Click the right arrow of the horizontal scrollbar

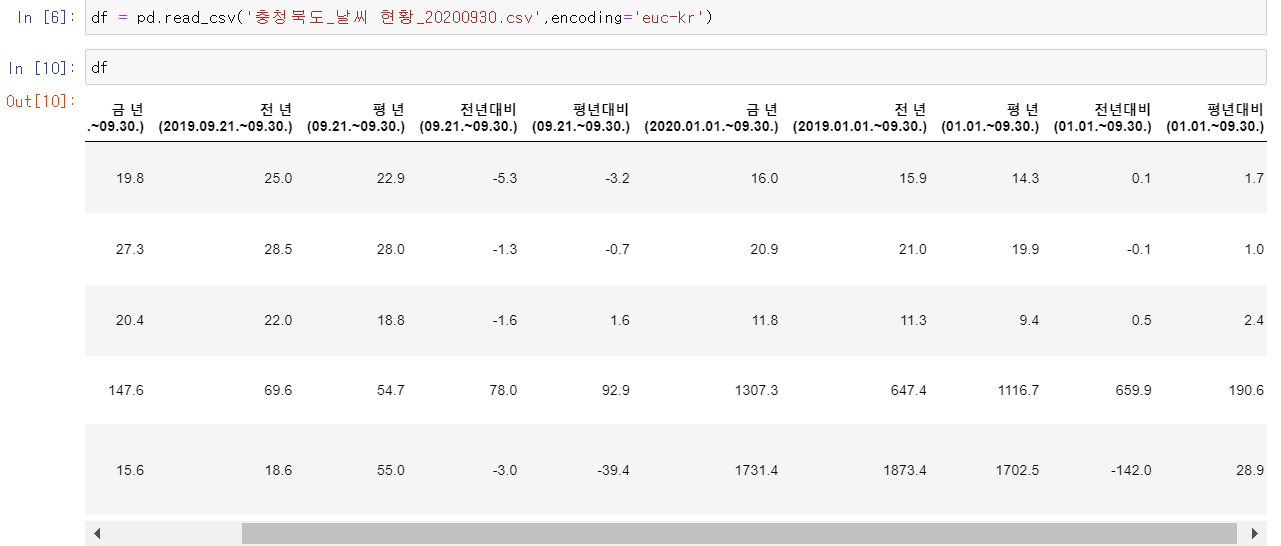pyautogui.click(x=1255, y=534)
